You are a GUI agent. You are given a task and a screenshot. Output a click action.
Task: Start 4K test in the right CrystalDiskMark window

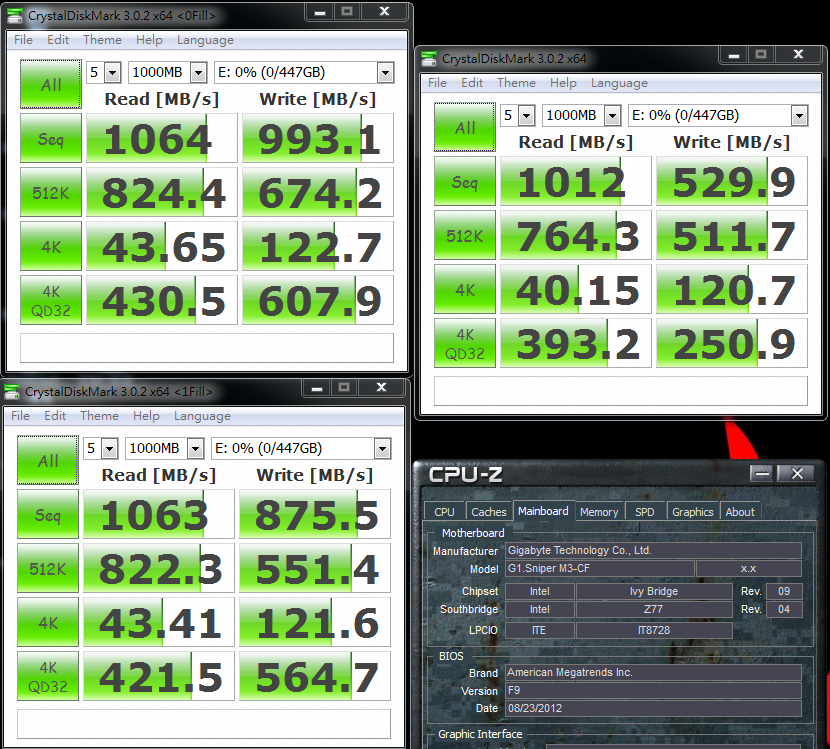point(465,289)
